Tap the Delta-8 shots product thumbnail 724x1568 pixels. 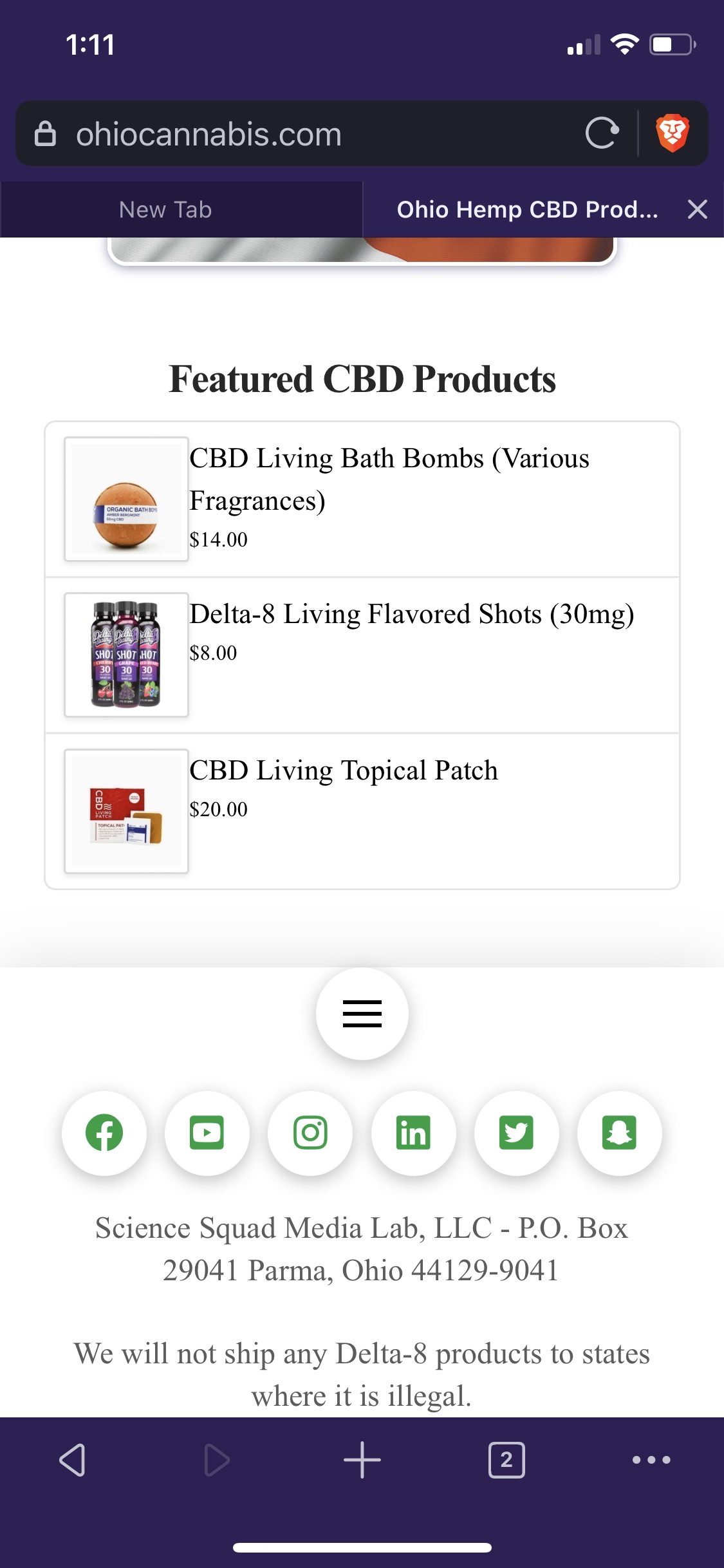[126, 655]
